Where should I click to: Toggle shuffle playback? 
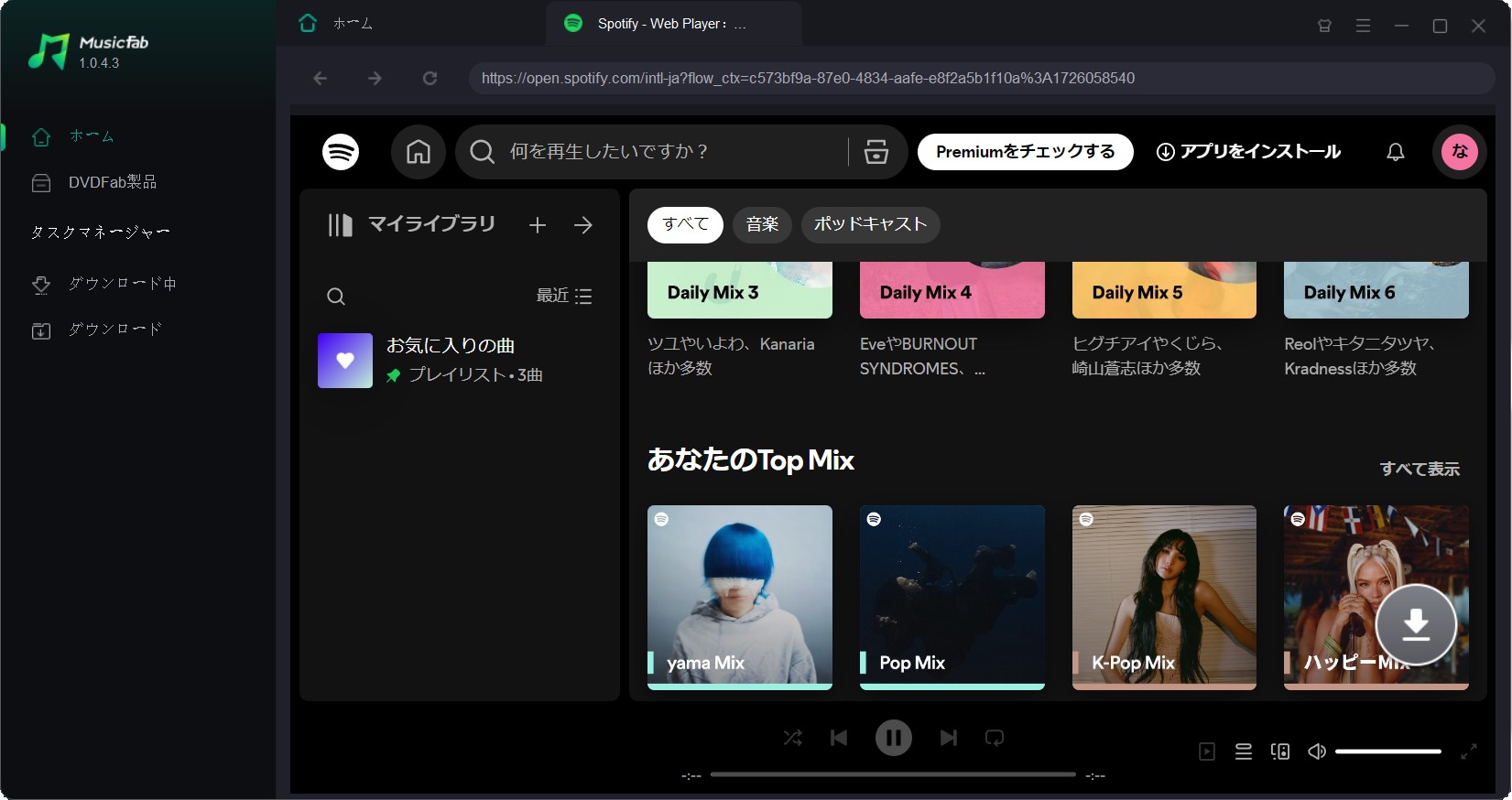click(x=793, y=738)
